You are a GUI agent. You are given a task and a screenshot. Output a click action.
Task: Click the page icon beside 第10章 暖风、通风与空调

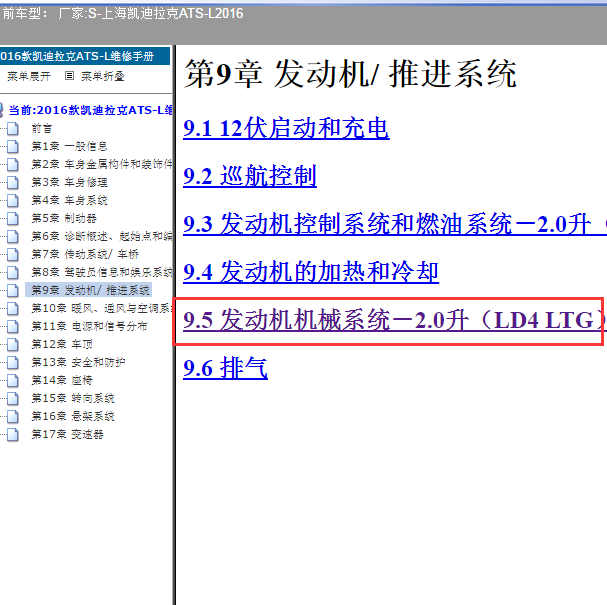(x=12, y=308)
